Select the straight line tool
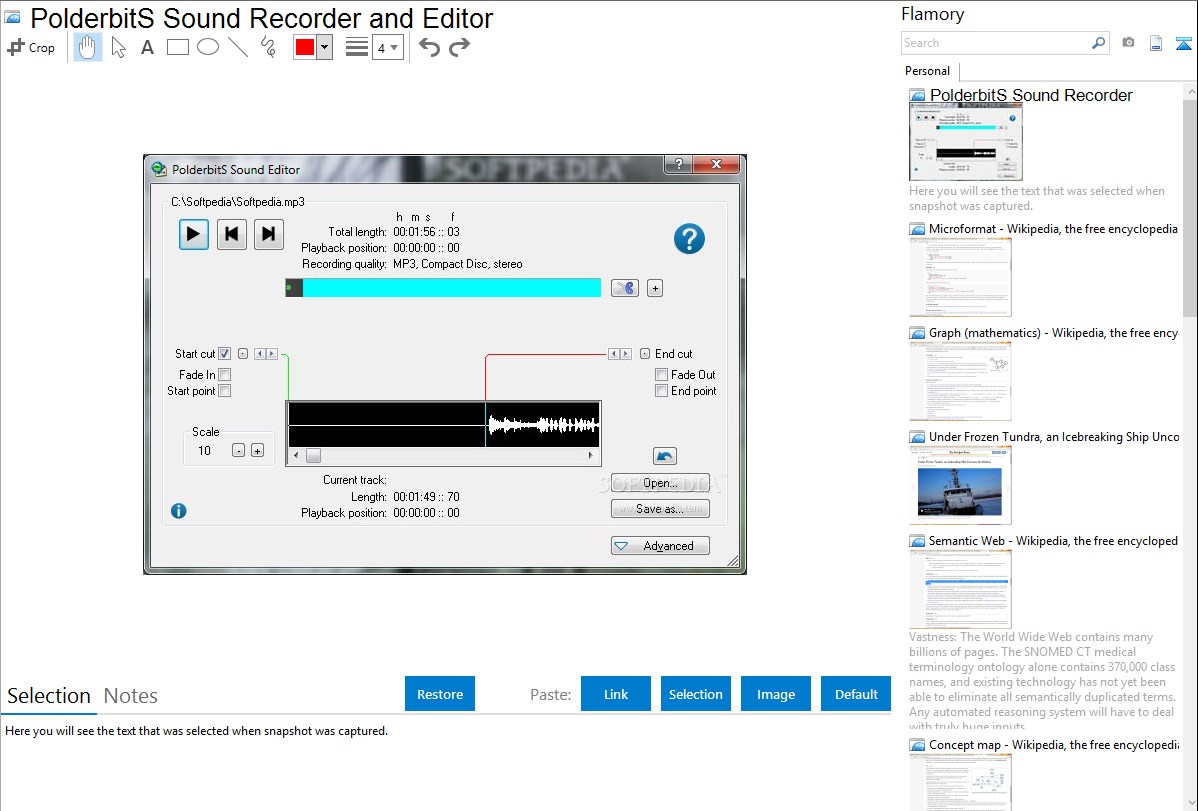This screenshot has width=1198, height=811. point(238,47)
